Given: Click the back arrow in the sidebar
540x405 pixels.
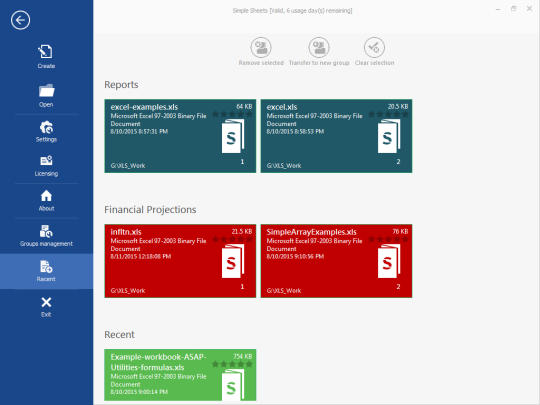Looking at the screenshot, I should coord(20,20).
